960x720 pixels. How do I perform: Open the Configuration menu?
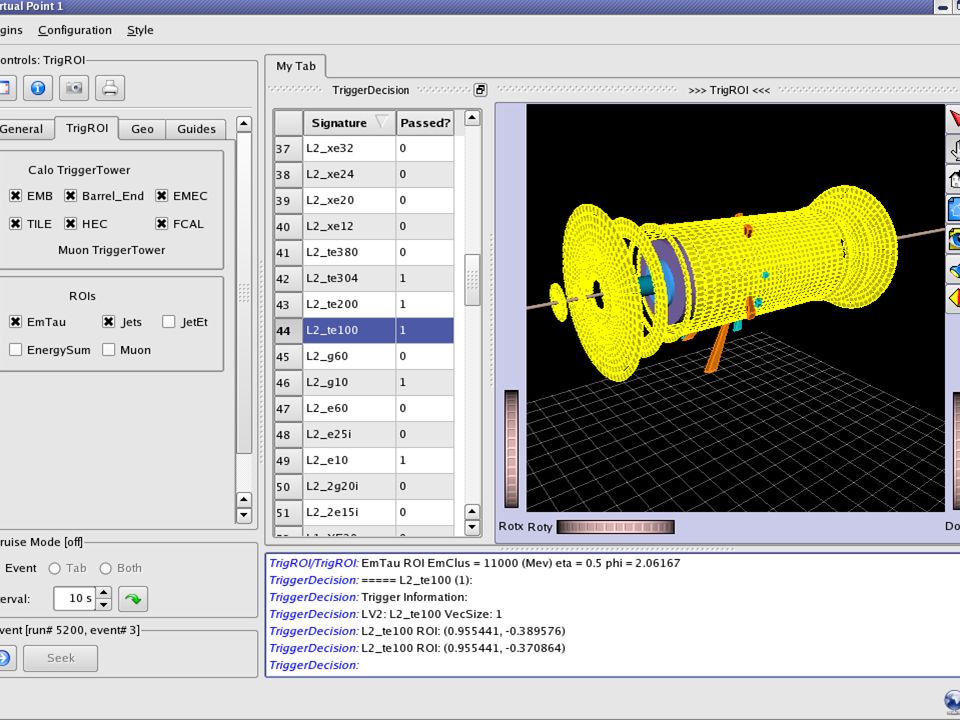tap(75, 30)
